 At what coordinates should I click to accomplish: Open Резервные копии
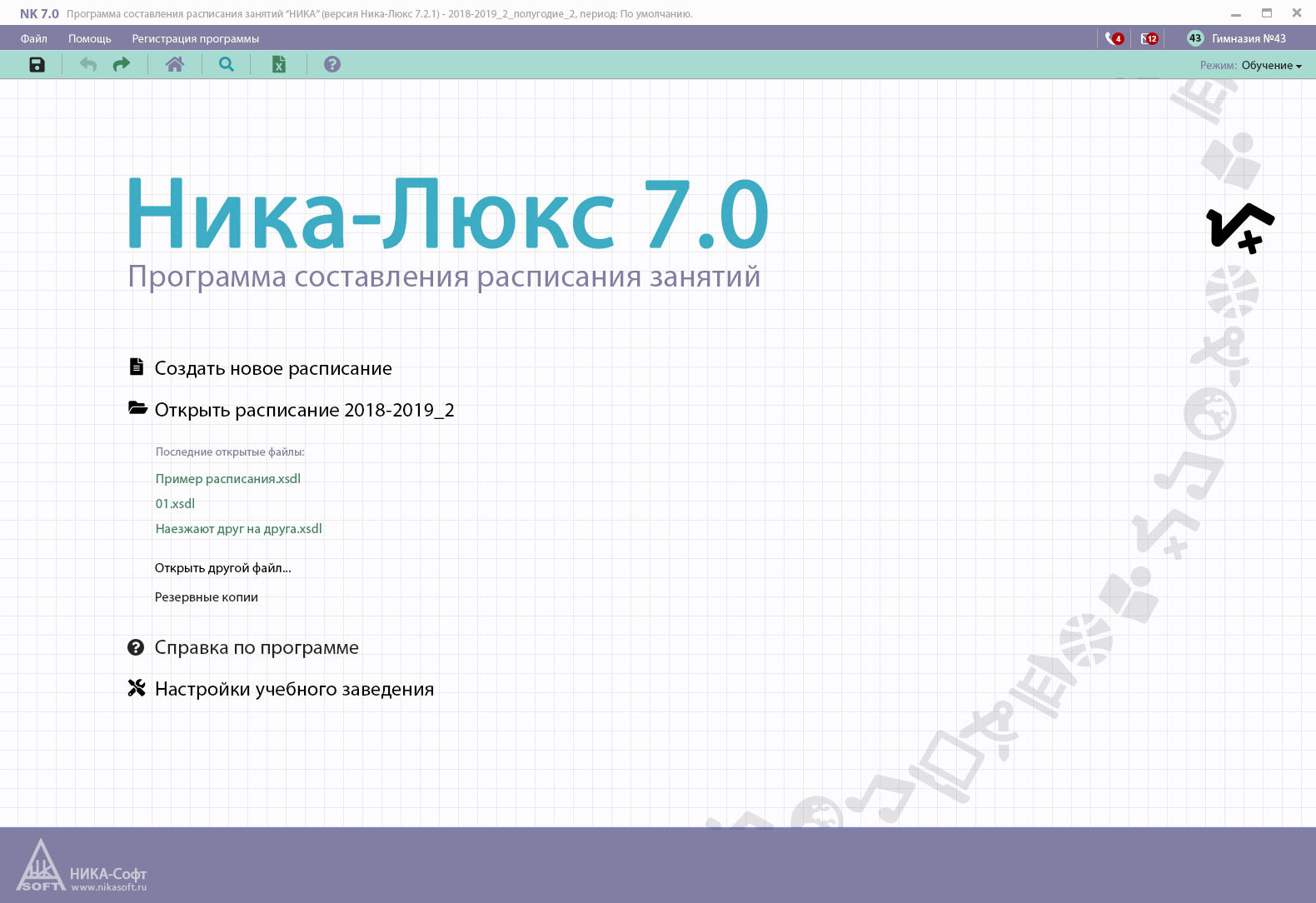click(x=207, y=597)
